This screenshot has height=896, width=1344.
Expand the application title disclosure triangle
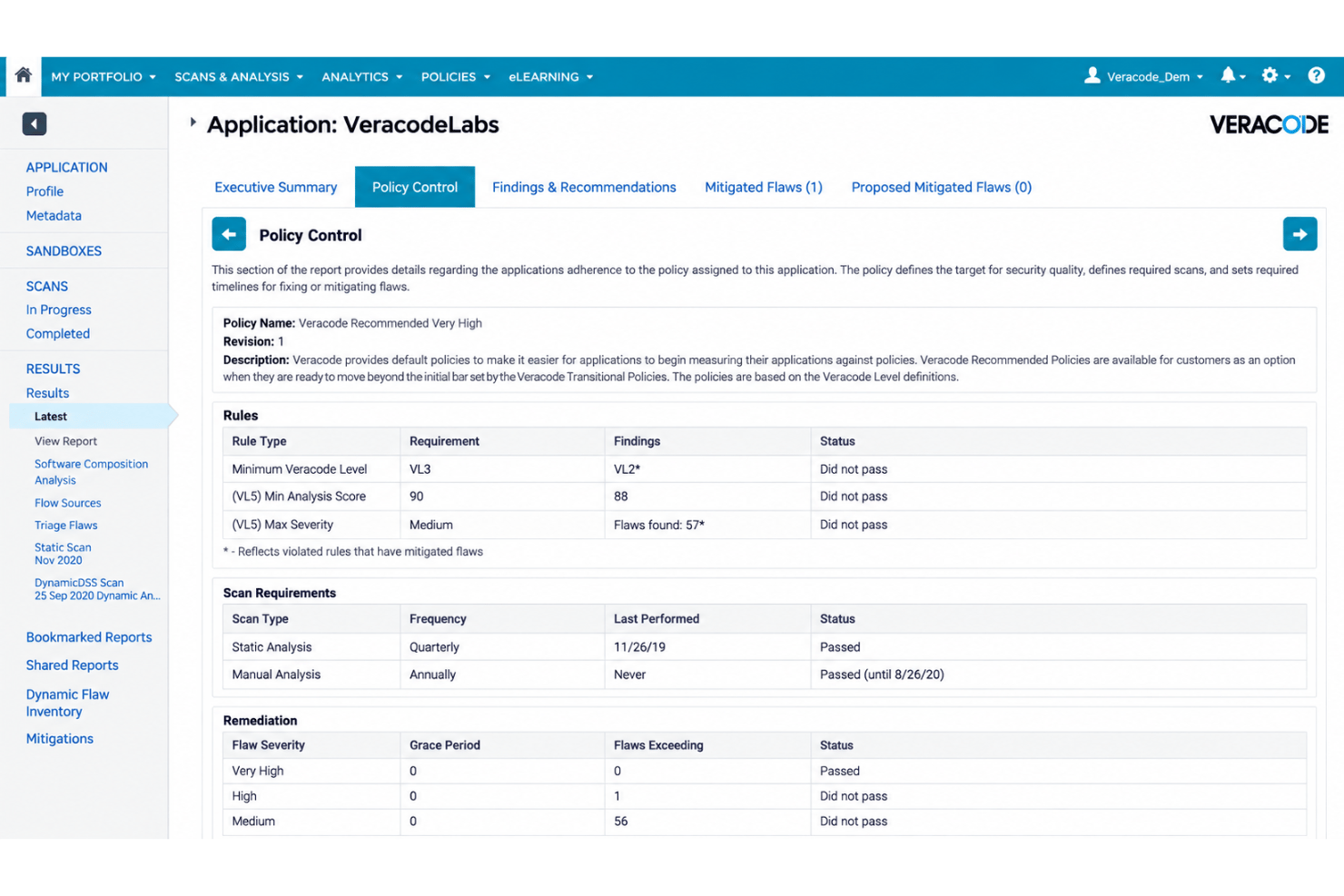[x=193, y=122]
